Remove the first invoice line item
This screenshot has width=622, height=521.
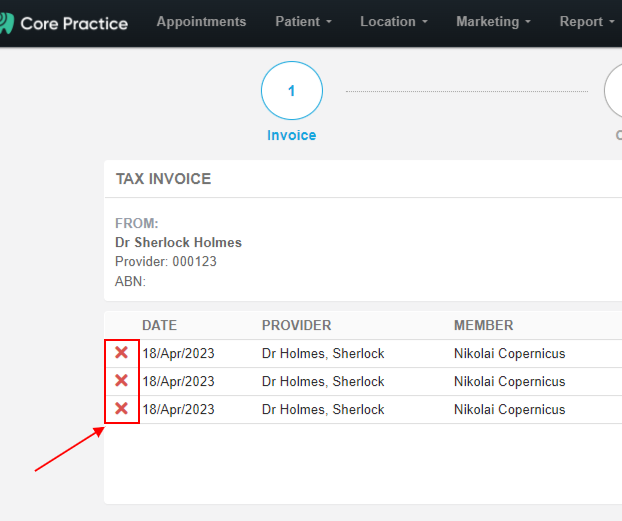121,352
